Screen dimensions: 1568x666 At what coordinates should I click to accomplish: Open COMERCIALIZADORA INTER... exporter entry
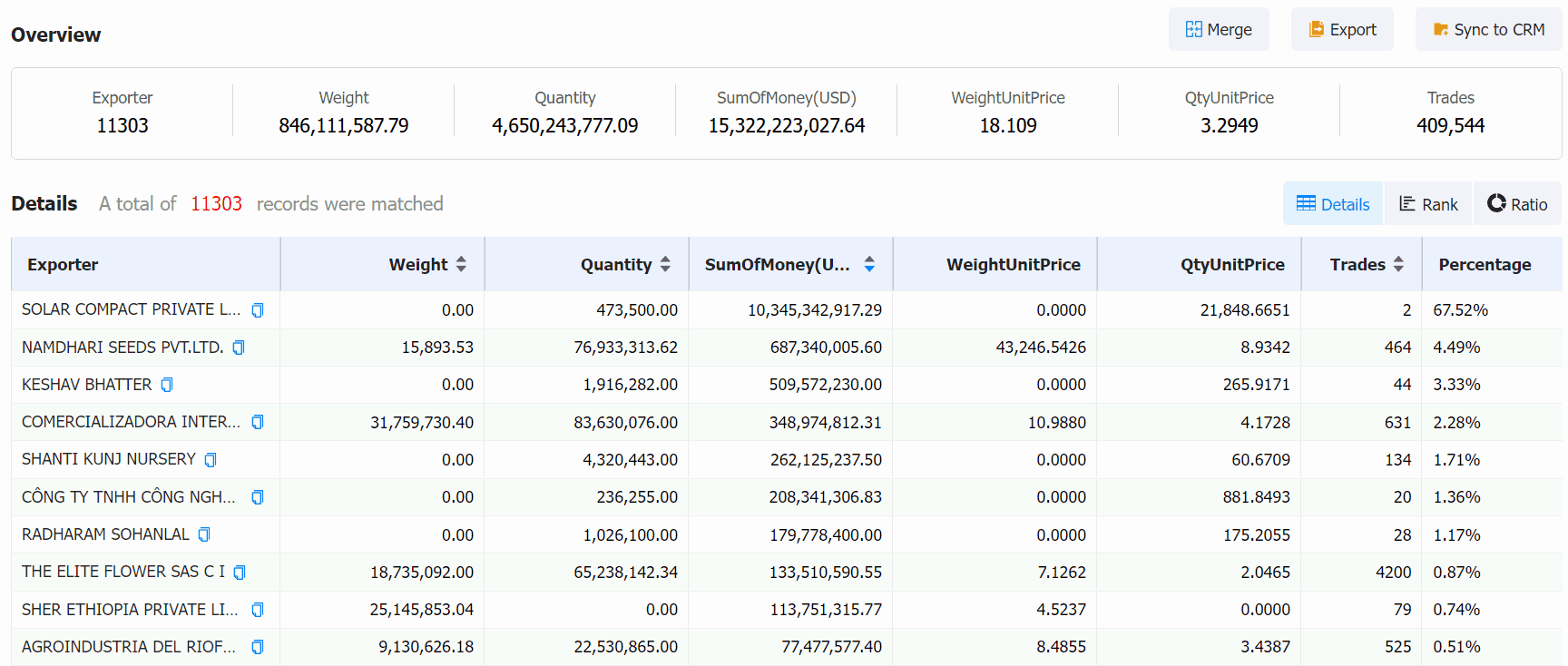(132, 422)
